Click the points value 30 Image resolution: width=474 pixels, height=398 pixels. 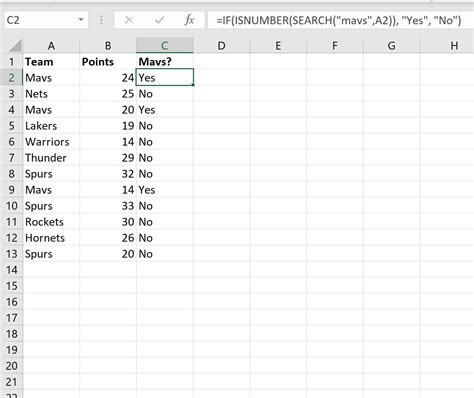click(108, 222)
